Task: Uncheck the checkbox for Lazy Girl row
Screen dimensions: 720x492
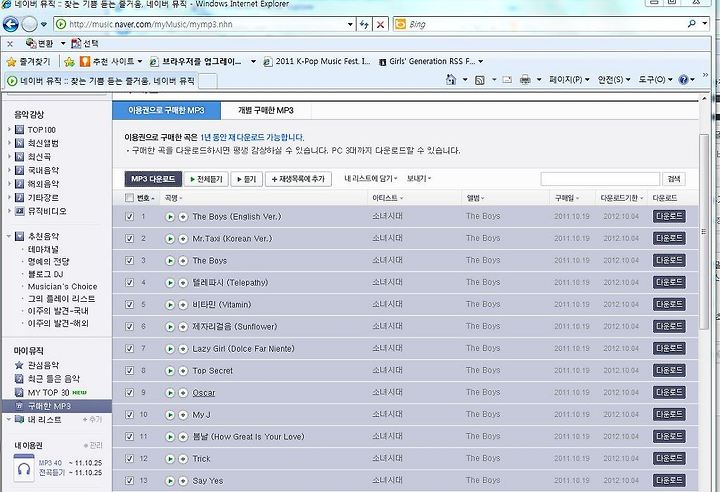Action: tap(129, 349)
